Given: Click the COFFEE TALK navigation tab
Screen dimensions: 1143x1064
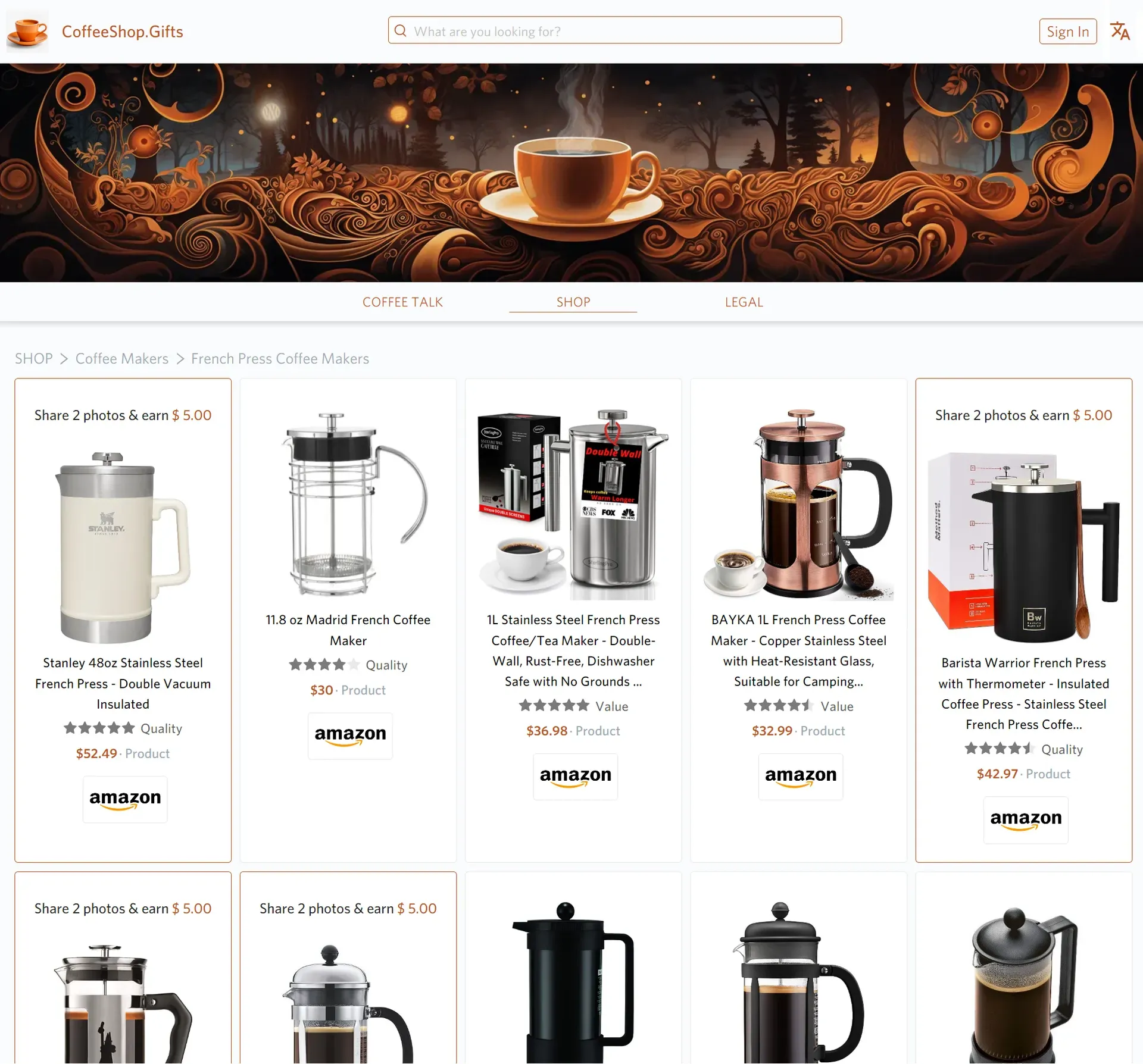Looking at the screenshot, I should coord(402,302).
